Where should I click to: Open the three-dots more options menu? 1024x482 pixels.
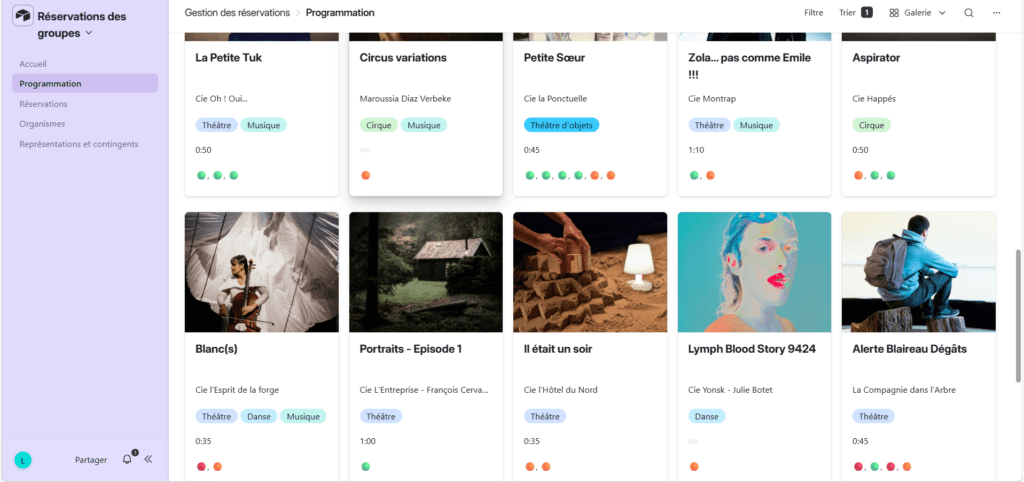pos(996,13)
